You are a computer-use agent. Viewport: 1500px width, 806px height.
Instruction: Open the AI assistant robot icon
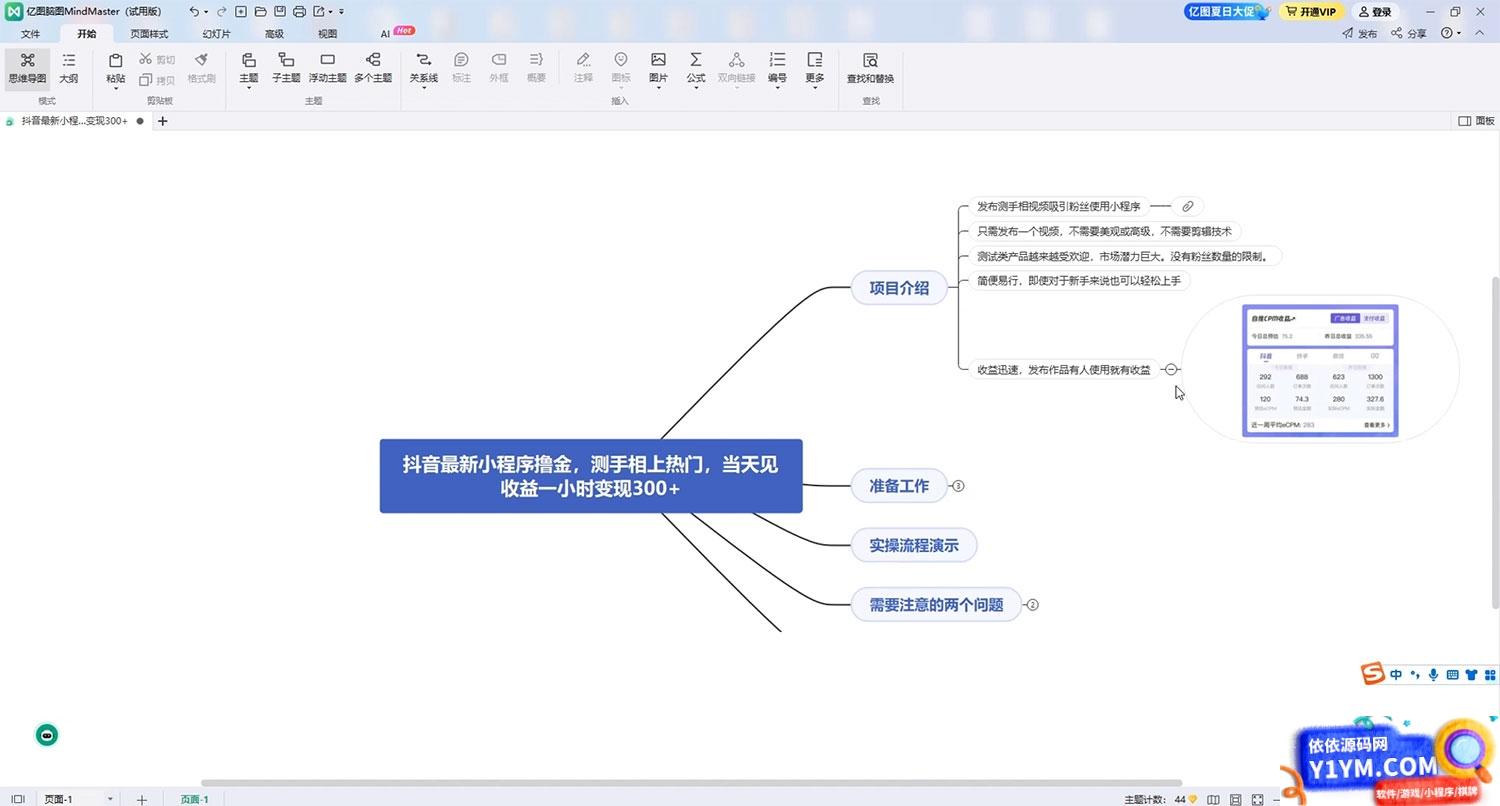[x=47, y=736]
